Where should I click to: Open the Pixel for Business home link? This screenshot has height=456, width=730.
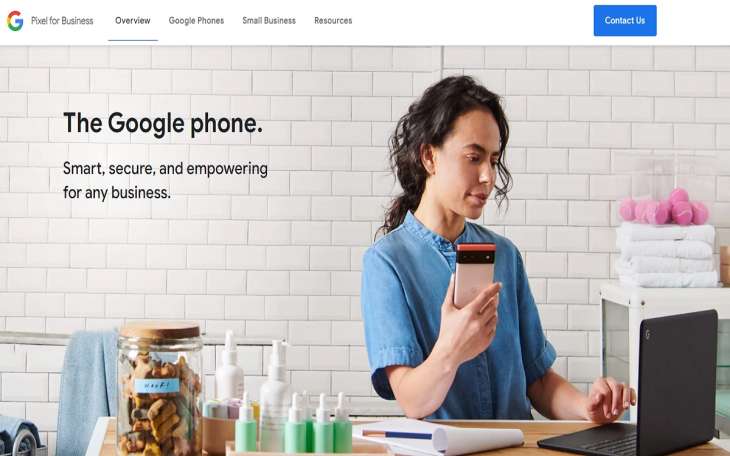tap(62, 21)
